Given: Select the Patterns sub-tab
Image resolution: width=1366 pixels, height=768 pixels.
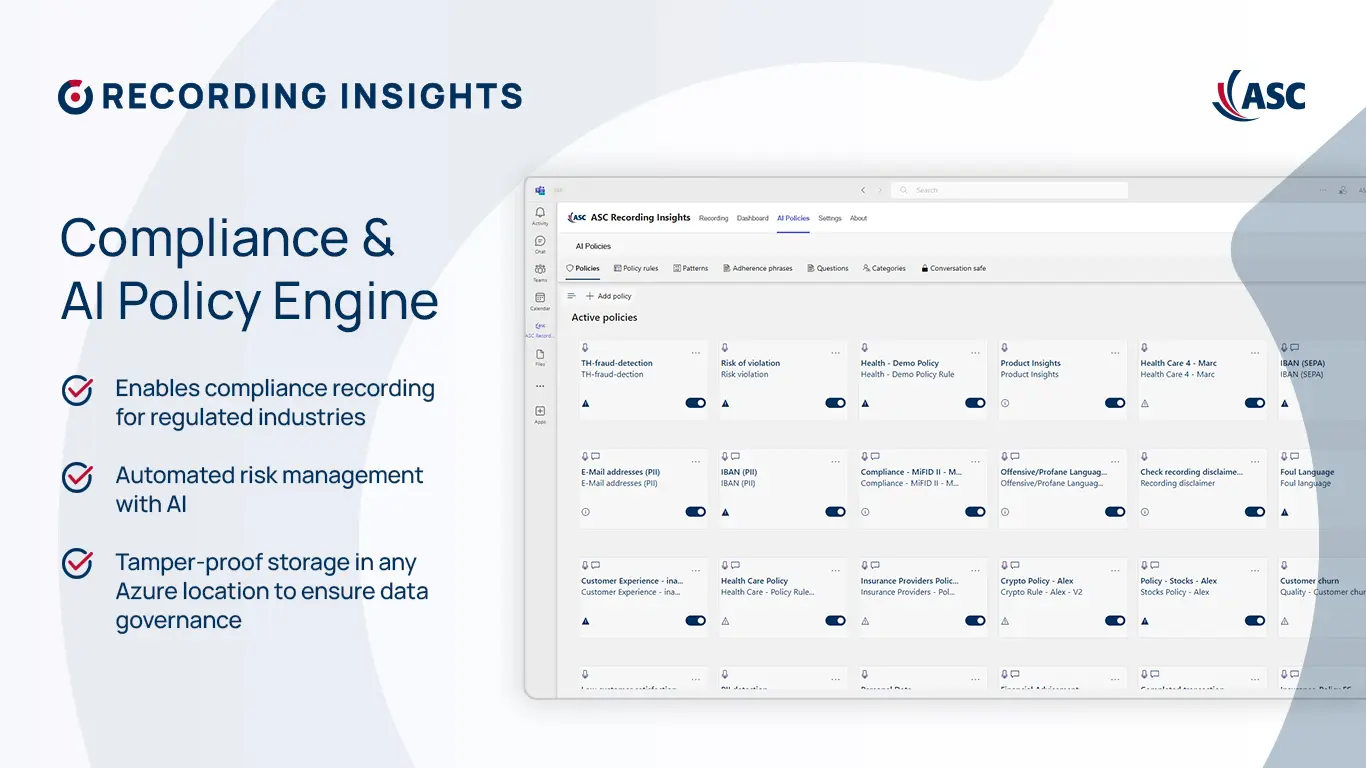Looking at the screenshot, I should tap(691, 268).
